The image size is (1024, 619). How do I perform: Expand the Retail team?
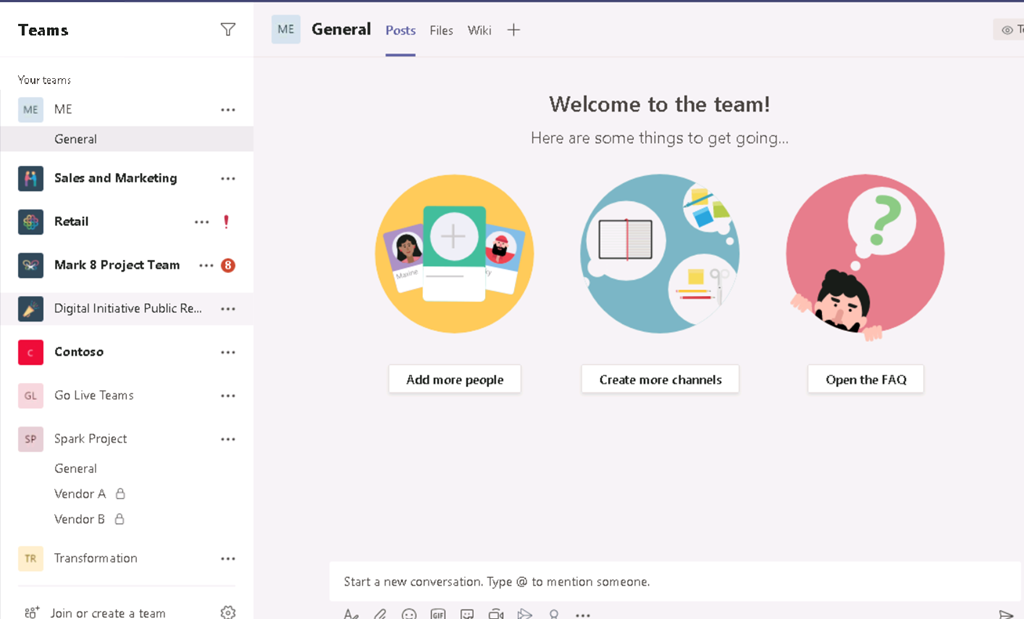pos(71,221)
